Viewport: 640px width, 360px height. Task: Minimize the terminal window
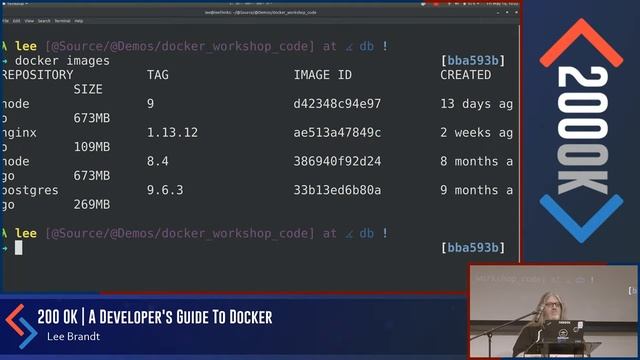(x=498, y=13)
